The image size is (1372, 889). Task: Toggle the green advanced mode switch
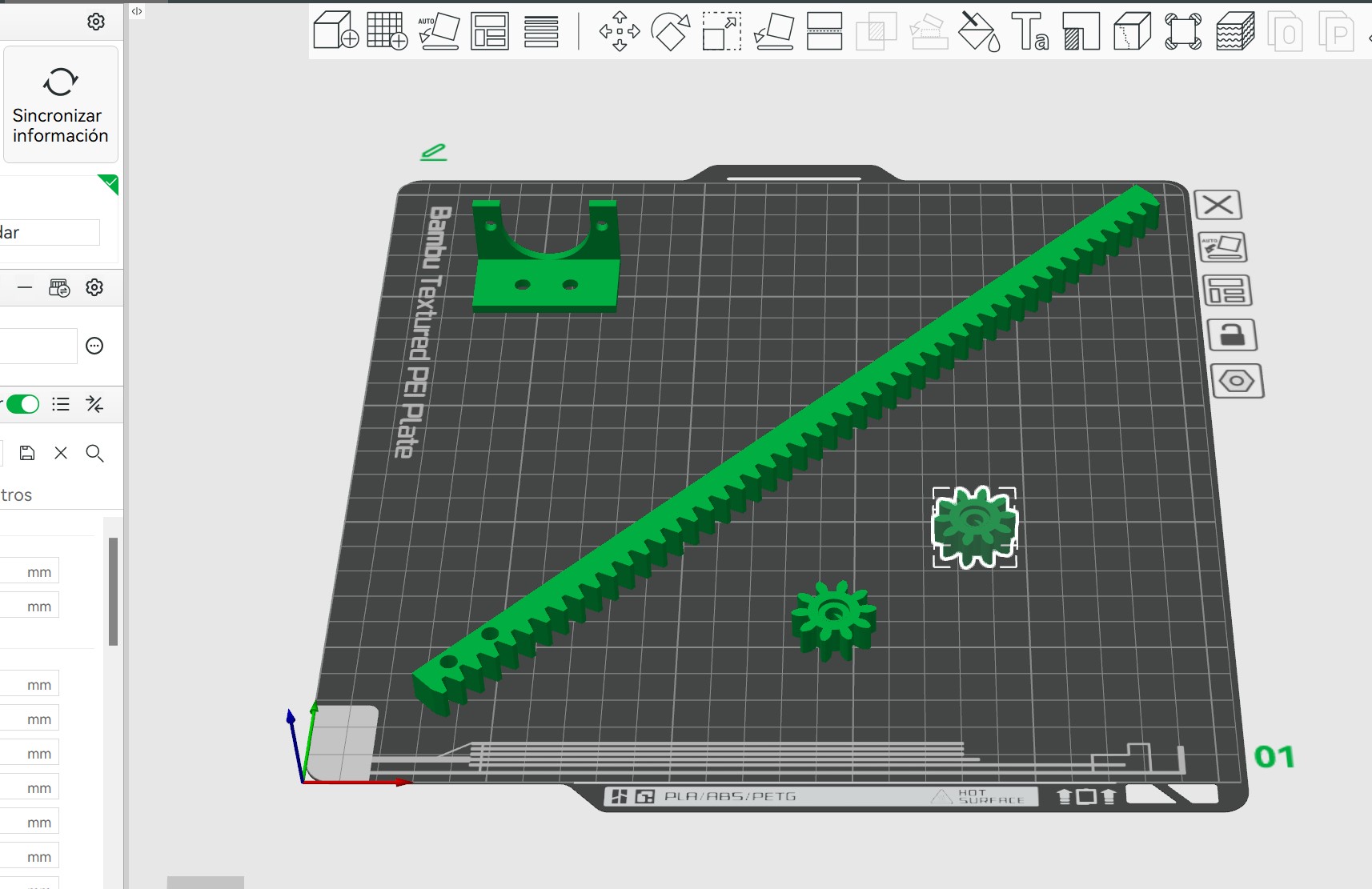point(22,404)
